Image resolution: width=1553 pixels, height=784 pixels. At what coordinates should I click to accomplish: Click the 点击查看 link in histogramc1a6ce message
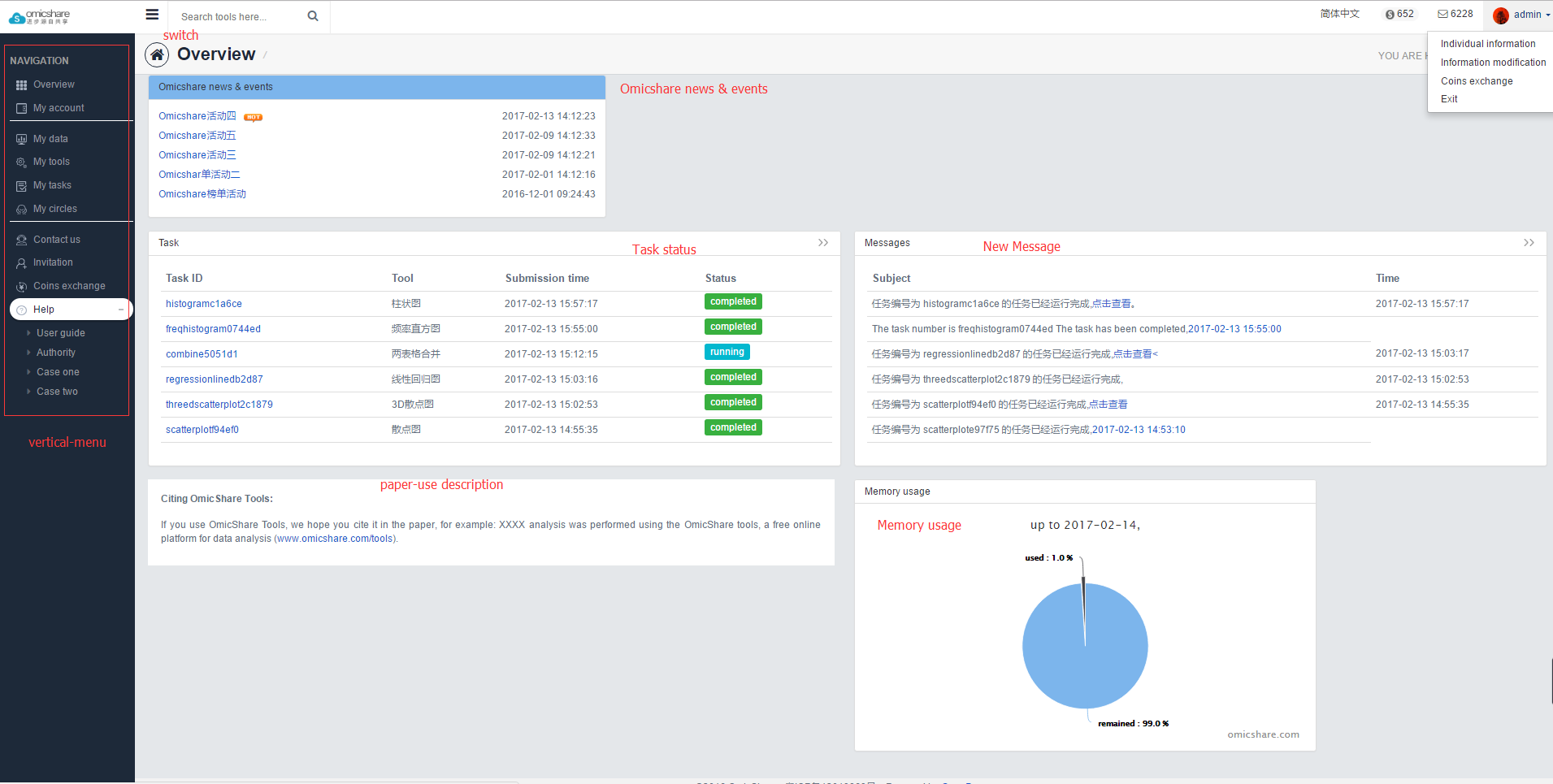tap(1111, 304)
